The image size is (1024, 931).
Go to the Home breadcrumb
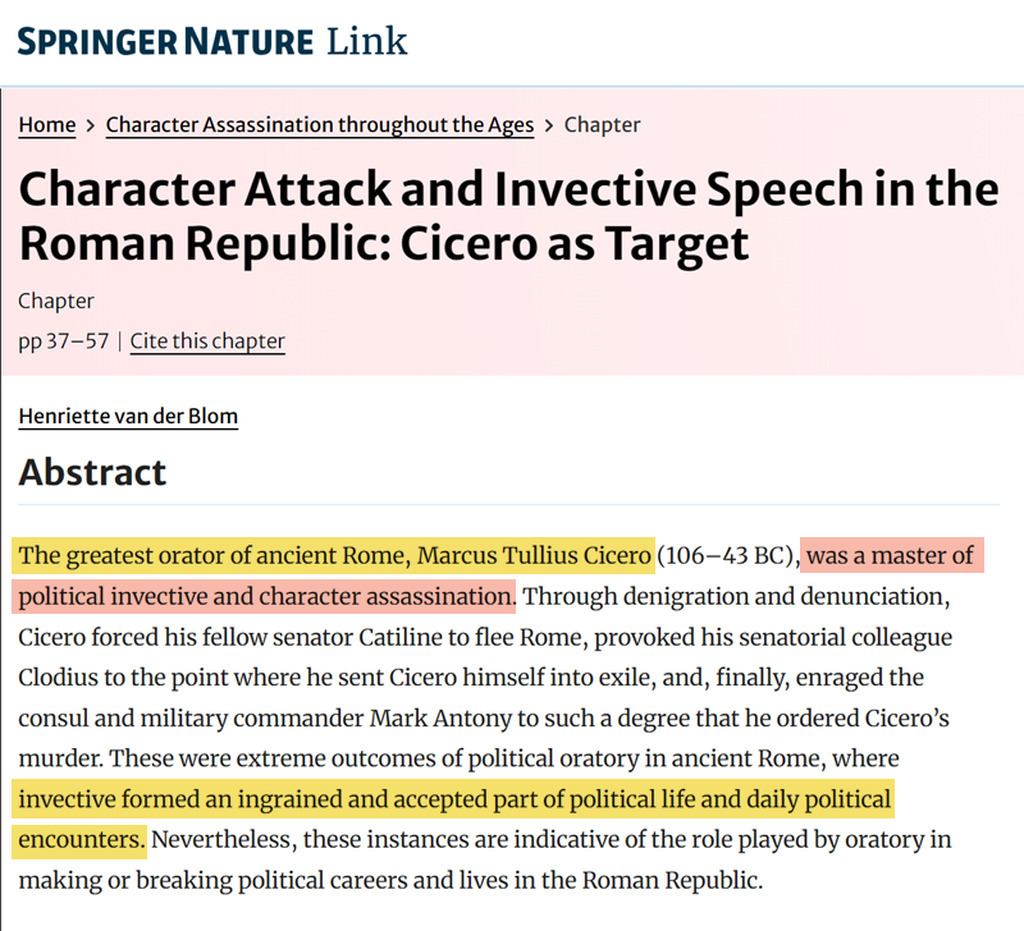point(47,125)
